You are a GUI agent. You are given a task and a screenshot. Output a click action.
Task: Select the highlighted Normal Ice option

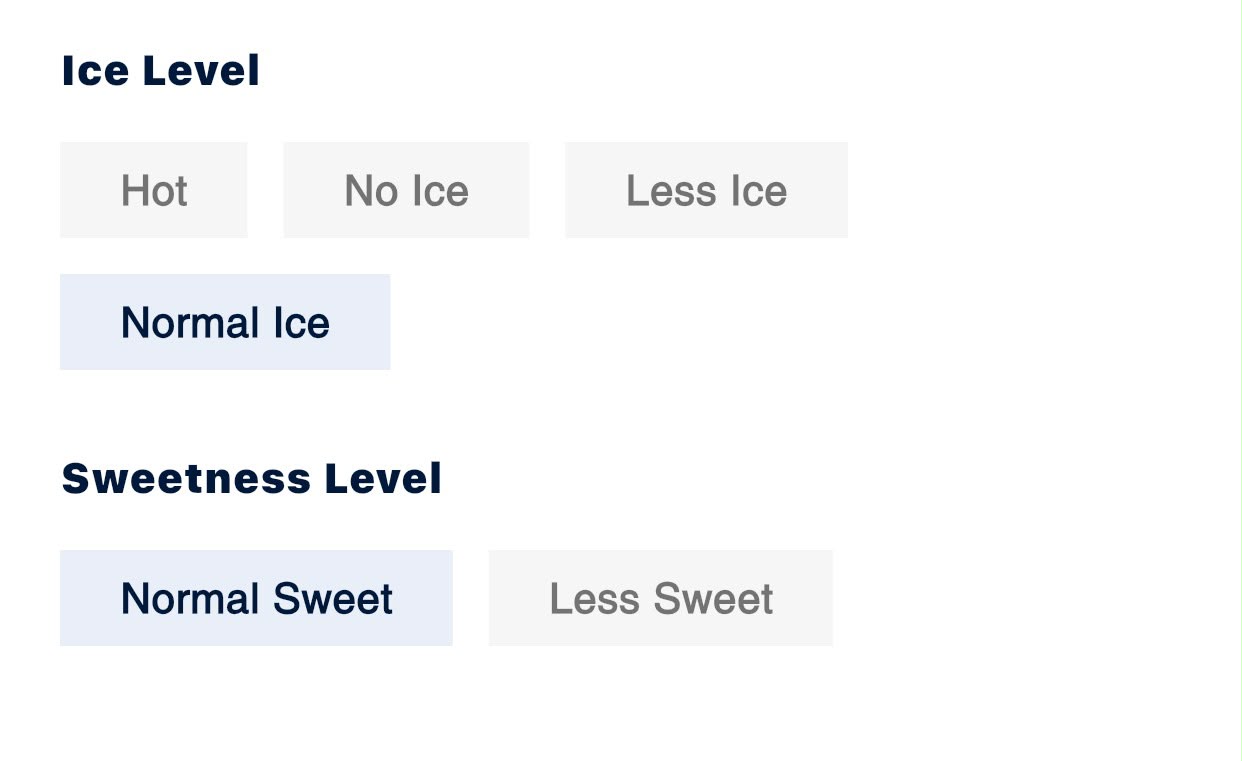(225, 322)
